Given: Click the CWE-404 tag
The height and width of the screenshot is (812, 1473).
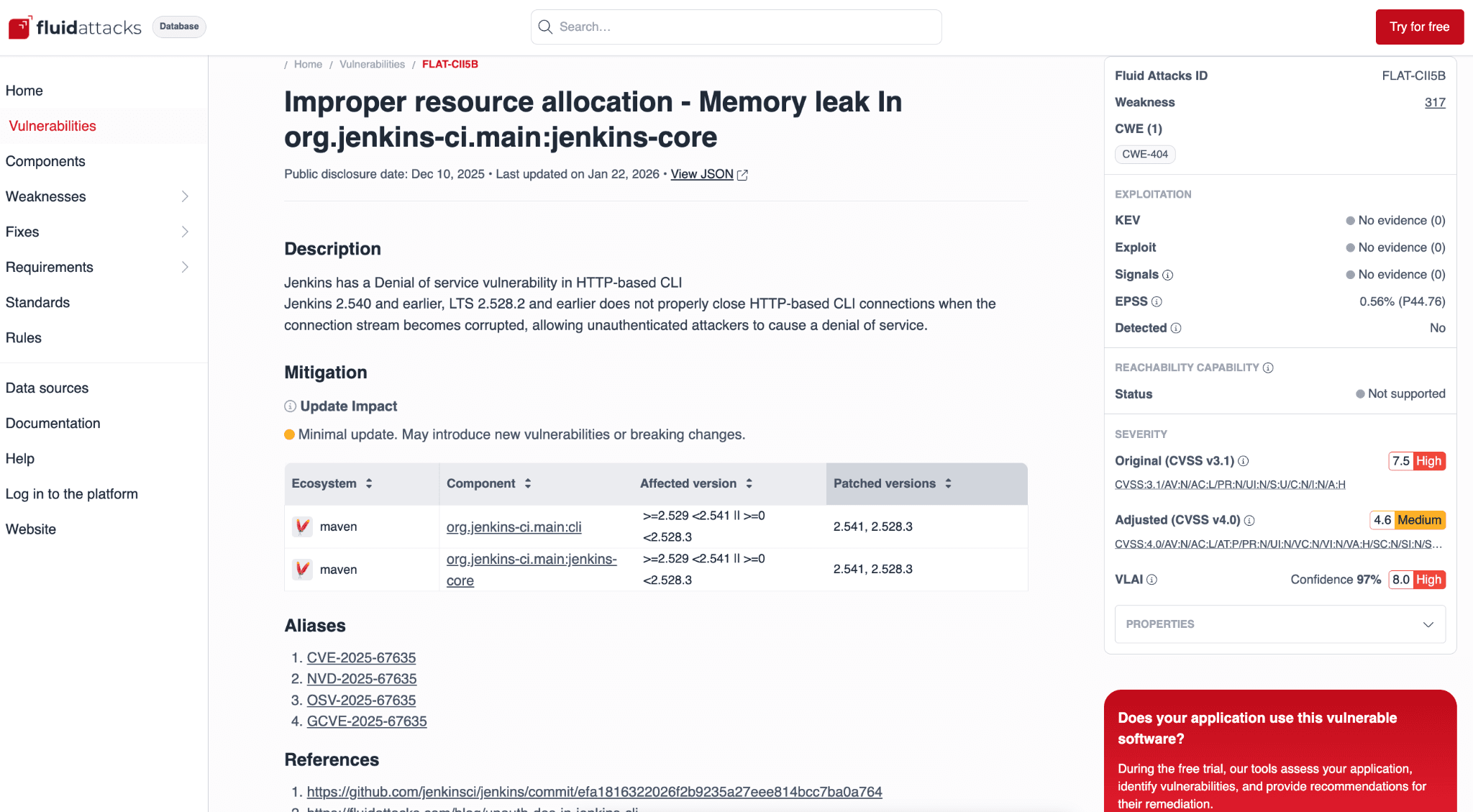Looking at the screenshot, I should point(1145,154).
